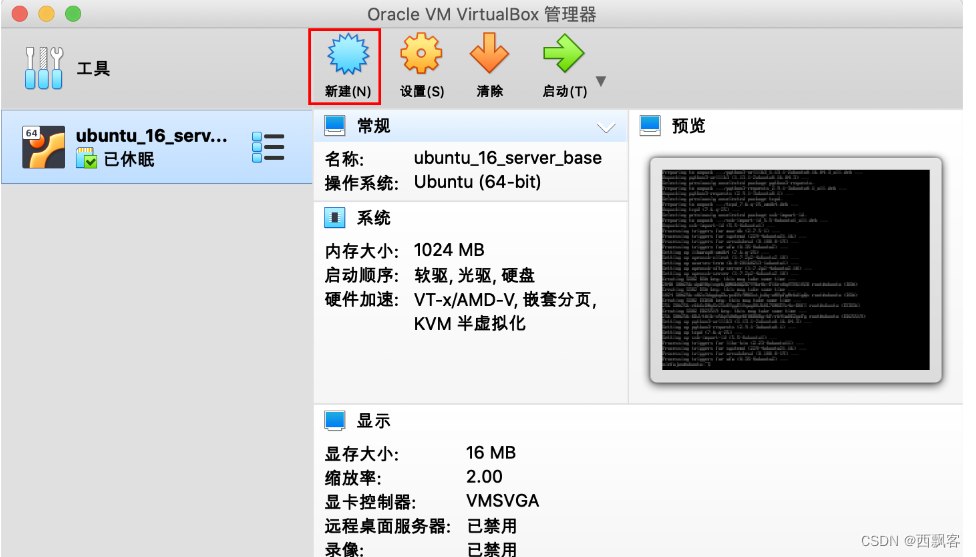Click the 系统 chip icon
The height and width of the screenshot is (557, 976).
pos(335,218)
